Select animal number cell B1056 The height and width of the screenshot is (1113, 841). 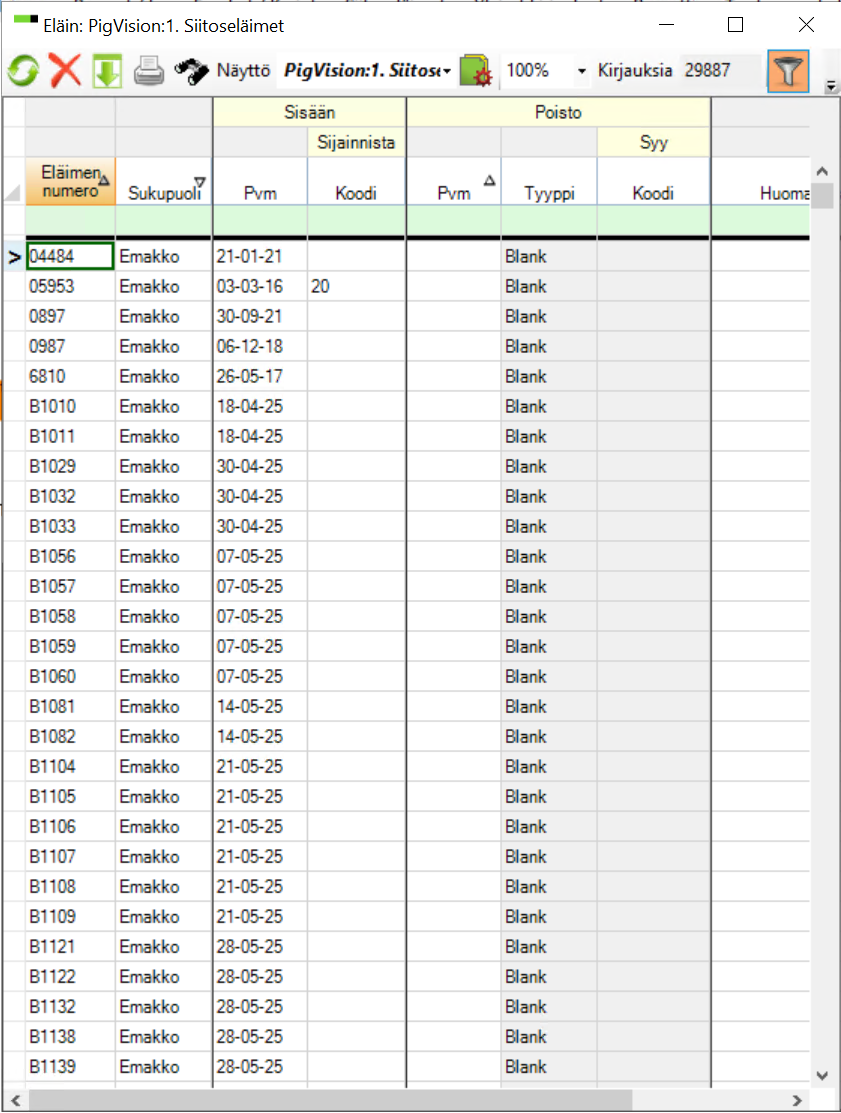pyautogui.click(x=70, y=556)
